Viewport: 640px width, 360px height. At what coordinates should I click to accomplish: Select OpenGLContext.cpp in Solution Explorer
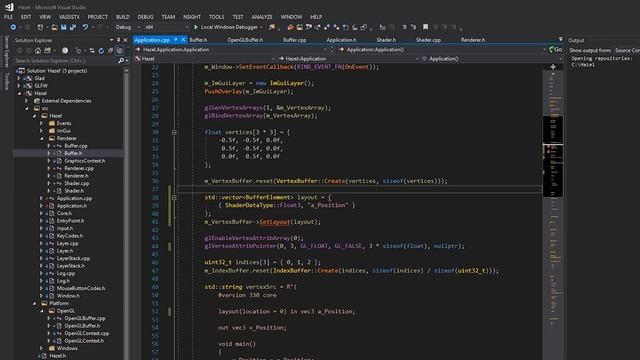click(x=87, y=333)
